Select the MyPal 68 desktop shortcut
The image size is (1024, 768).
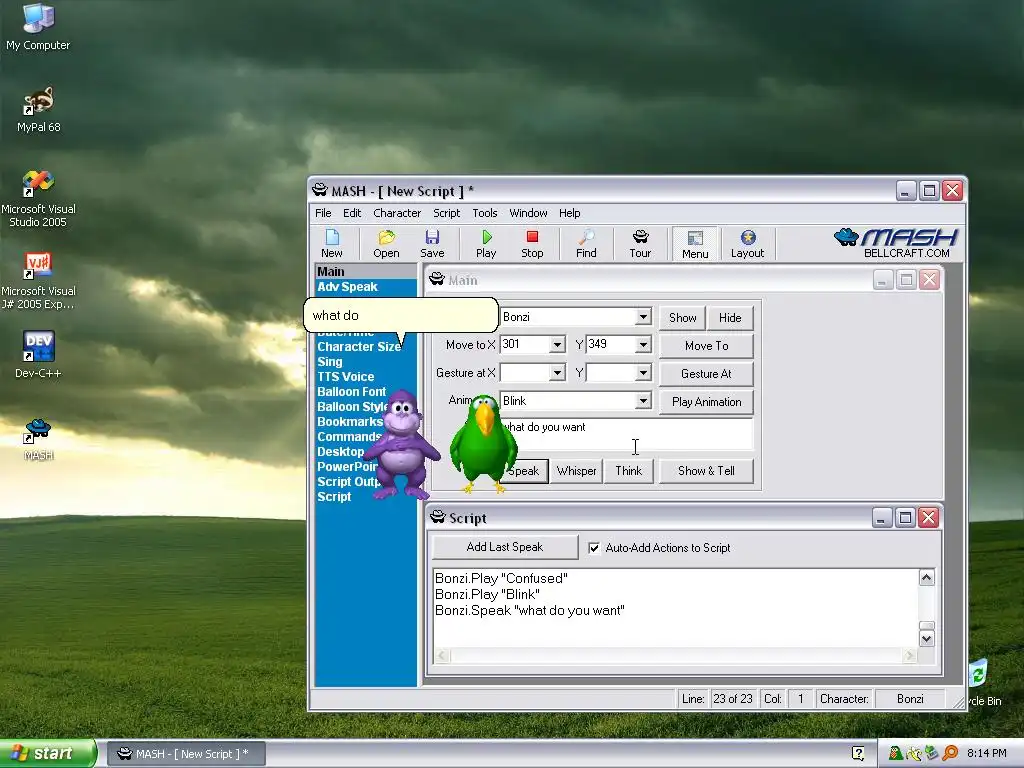[38, 109]
